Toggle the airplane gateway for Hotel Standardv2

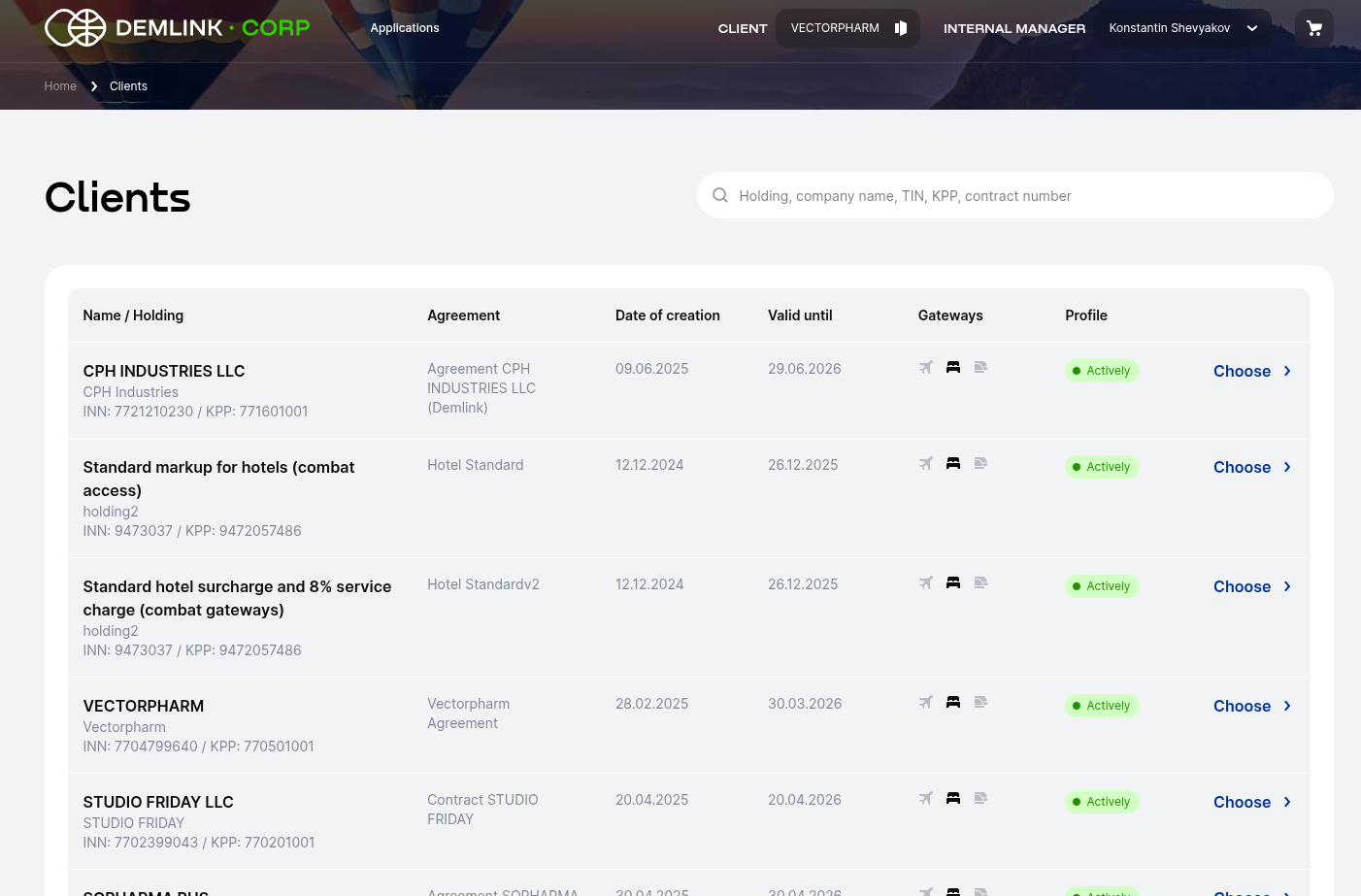point(925,582)
